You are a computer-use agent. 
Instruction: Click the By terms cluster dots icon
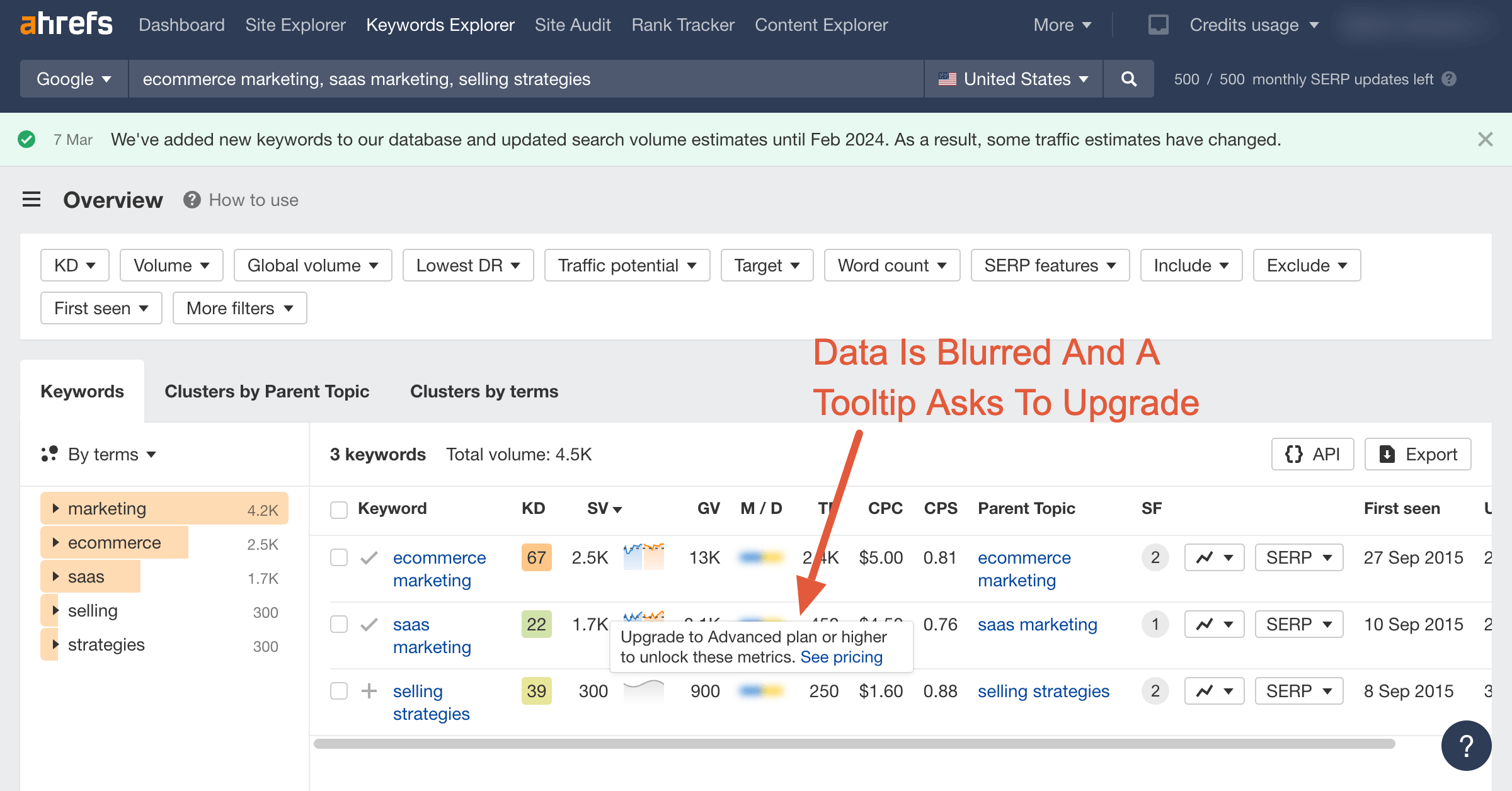[49, 454]
